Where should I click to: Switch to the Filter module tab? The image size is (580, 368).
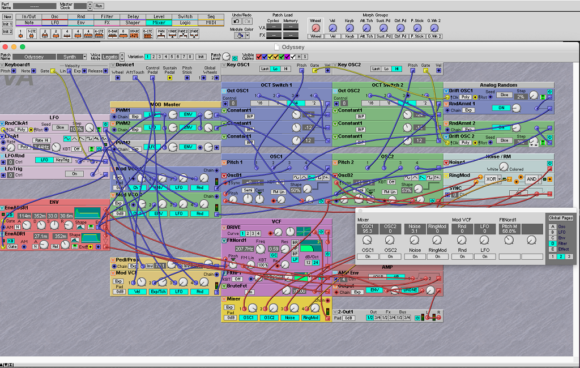pos(107,17)
